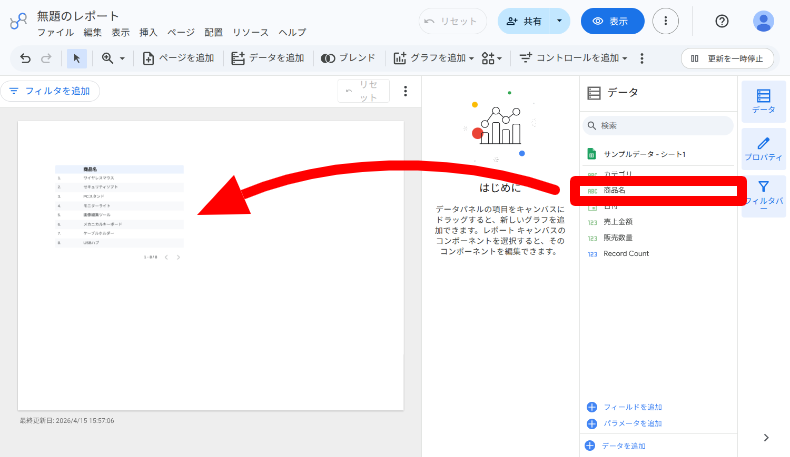Open the help question mark icon
The width and height of the screenshot is (790, 457).
[722, 21]
